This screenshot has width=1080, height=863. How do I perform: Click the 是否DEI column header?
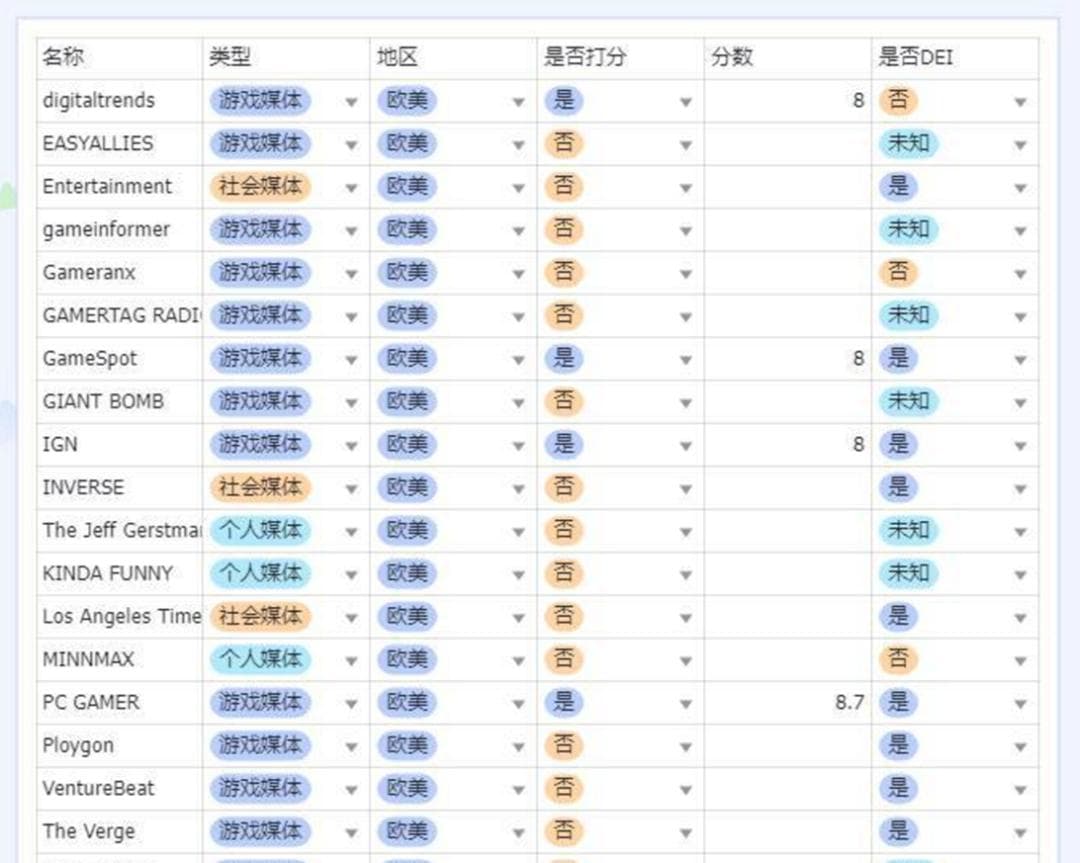tap(915, 58)
